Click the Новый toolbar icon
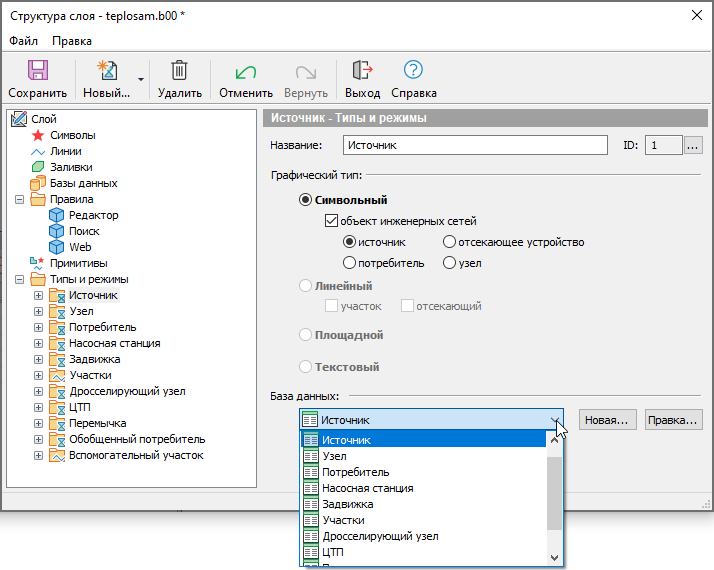 click(106, 71)
